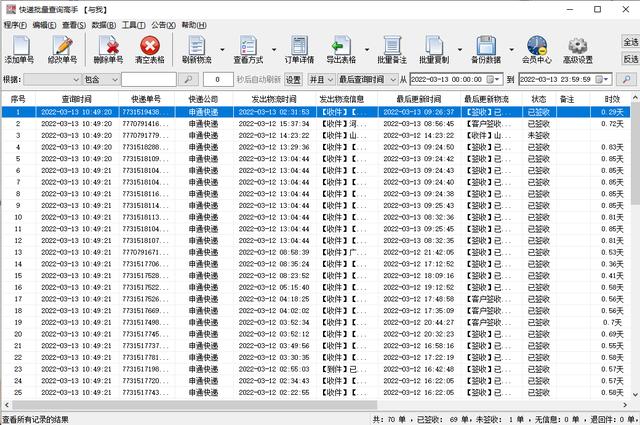Expand the 包含 condition dropdown

(x=111, y=79)
